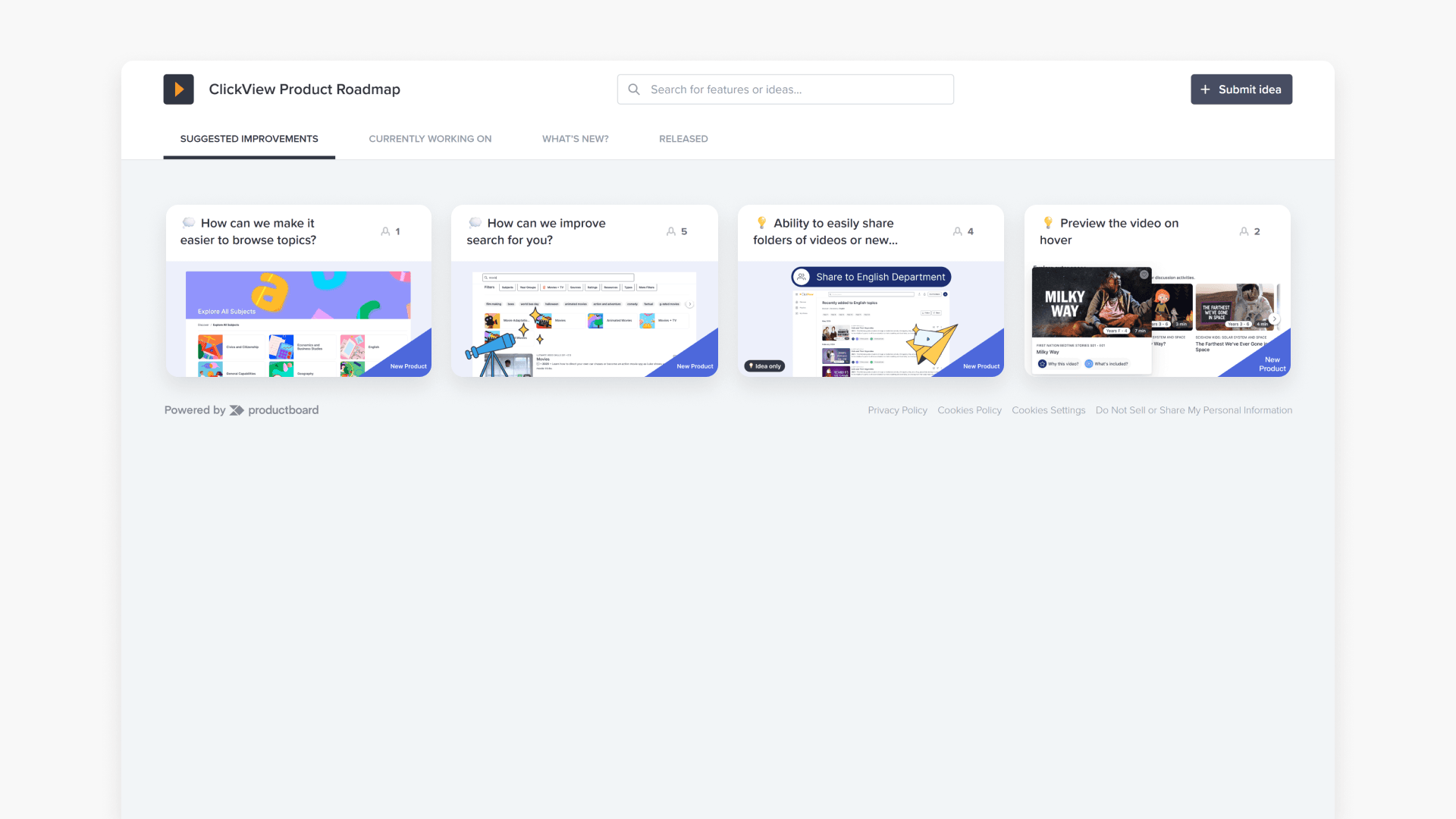Open the What's New? tab
This screenshot has height=819, width=1456.
[x=575, y=139]
